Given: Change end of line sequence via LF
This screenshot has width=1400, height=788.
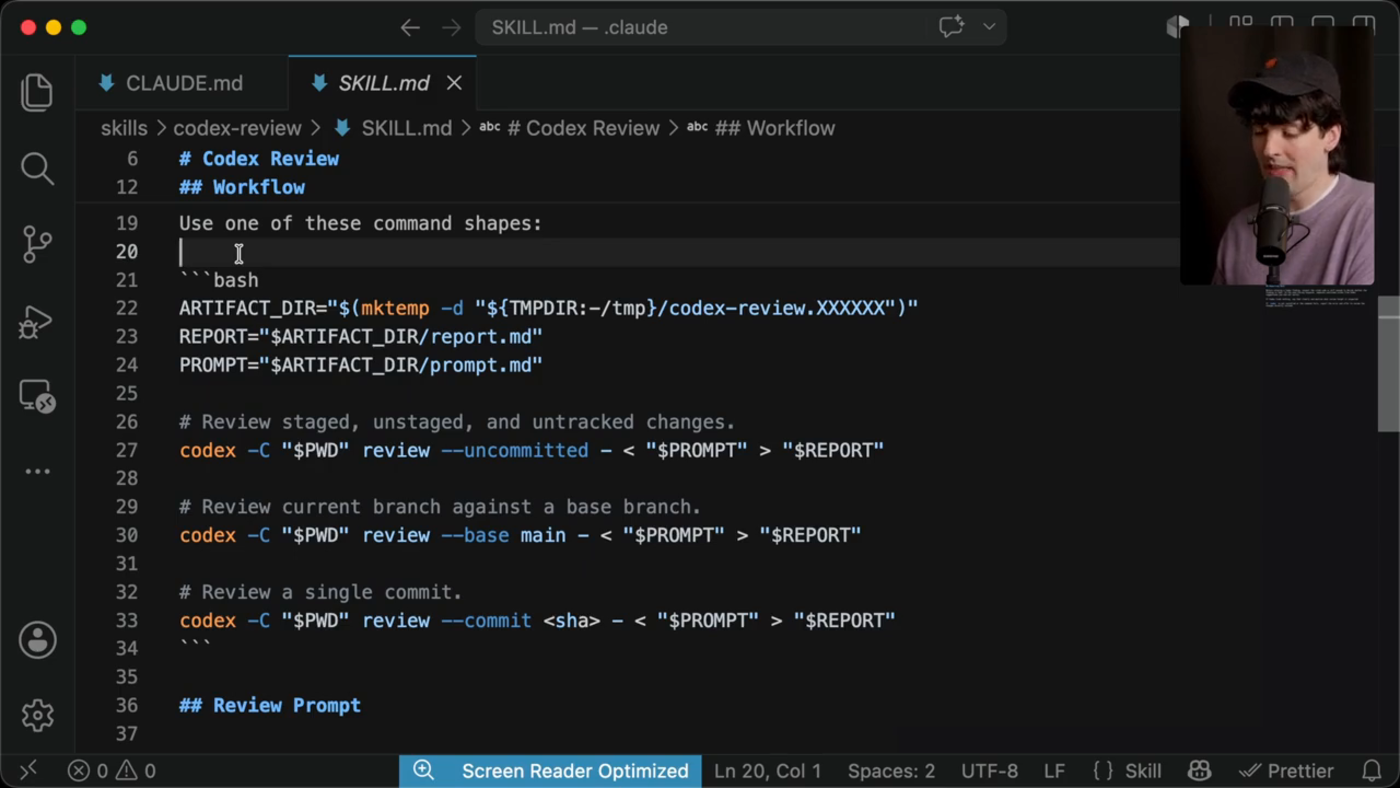Looking at the screenshot, I should tap(1054, 770).
